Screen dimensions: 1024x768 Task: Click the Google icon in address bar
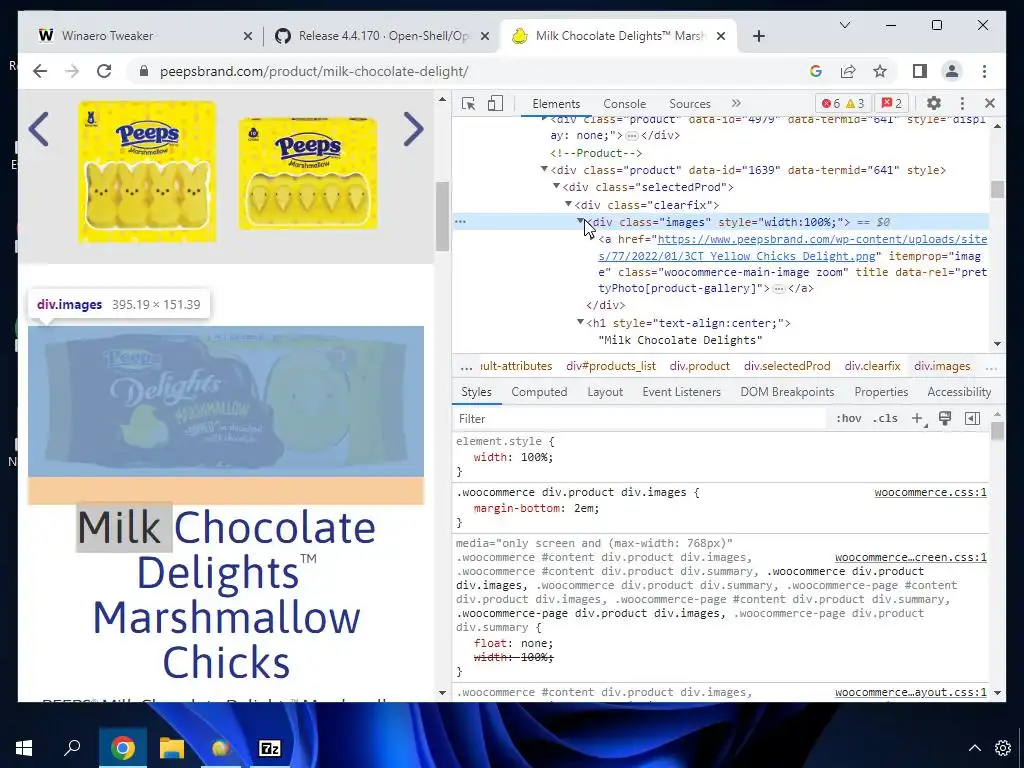click(816, 71)
